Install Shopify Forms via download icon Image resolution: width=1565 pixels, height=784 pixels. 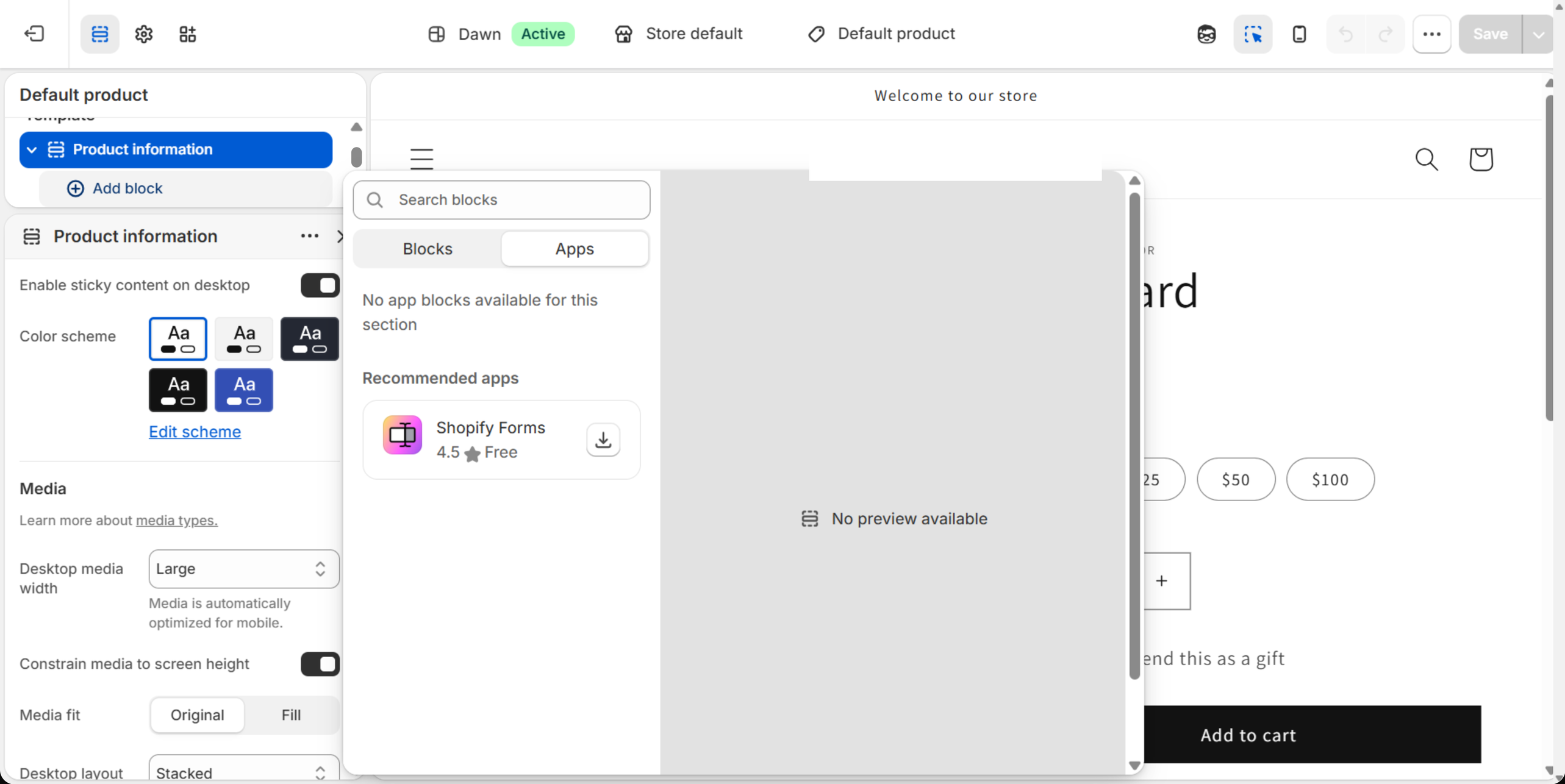(603, 440)
